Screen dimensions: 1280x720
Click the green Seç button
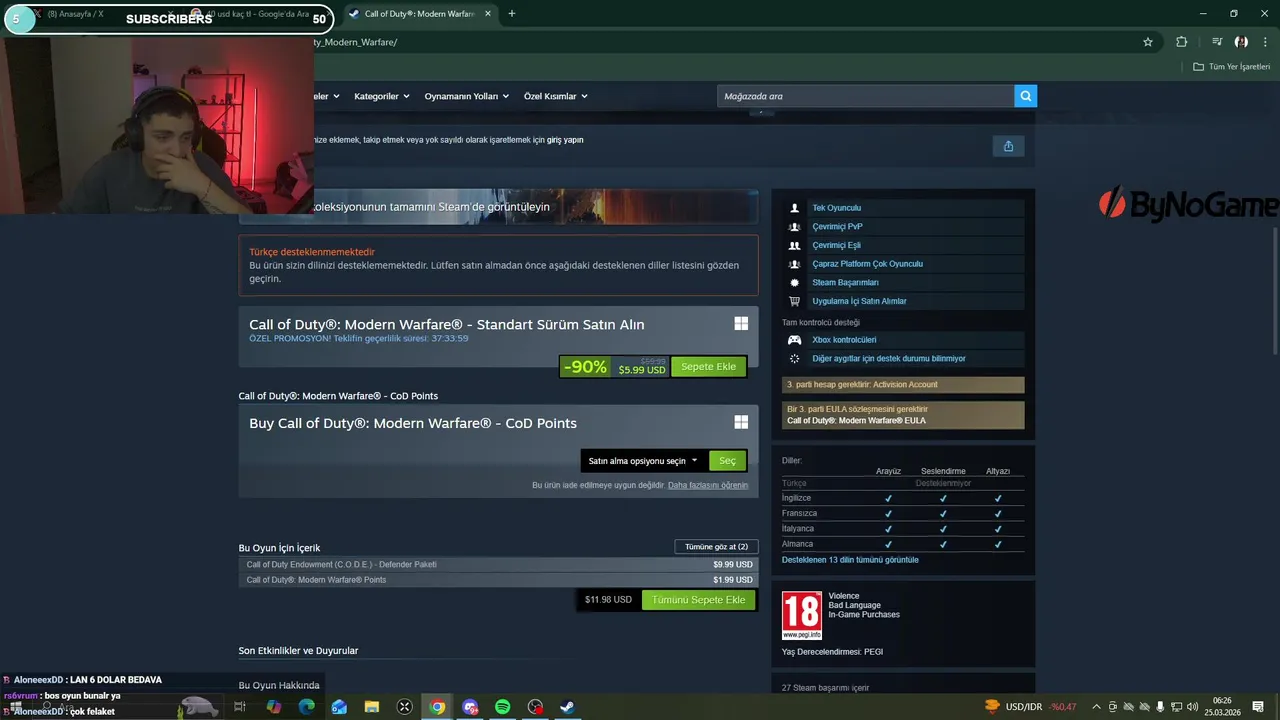727,461
